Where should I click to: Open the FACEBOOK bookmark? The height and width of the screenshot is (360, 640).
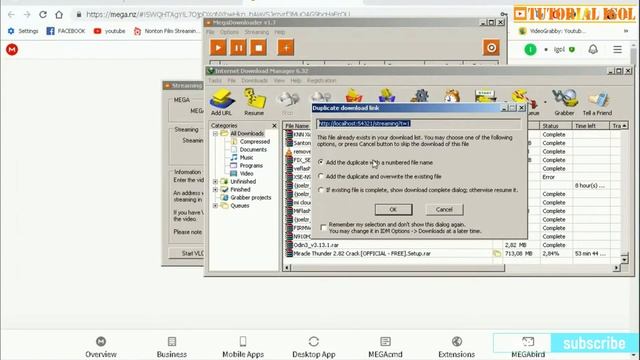click(66, 31)
